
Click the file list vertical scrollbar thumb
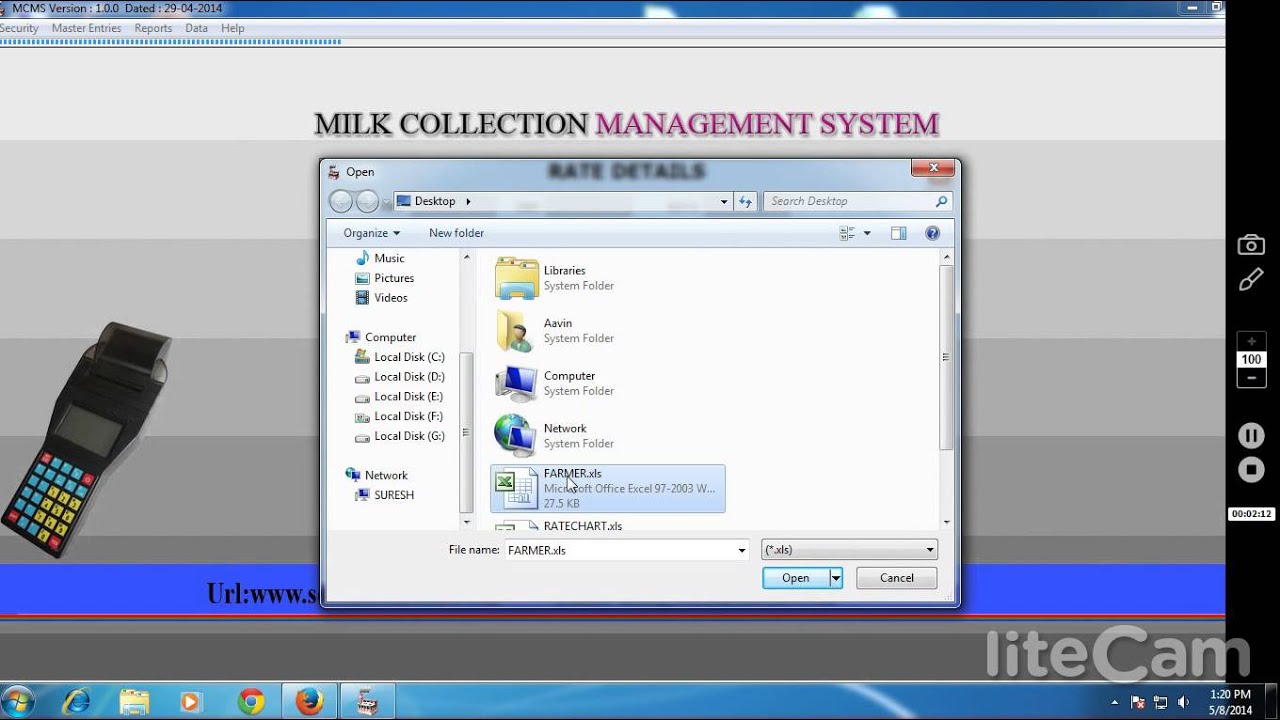[x=947, y=357]
